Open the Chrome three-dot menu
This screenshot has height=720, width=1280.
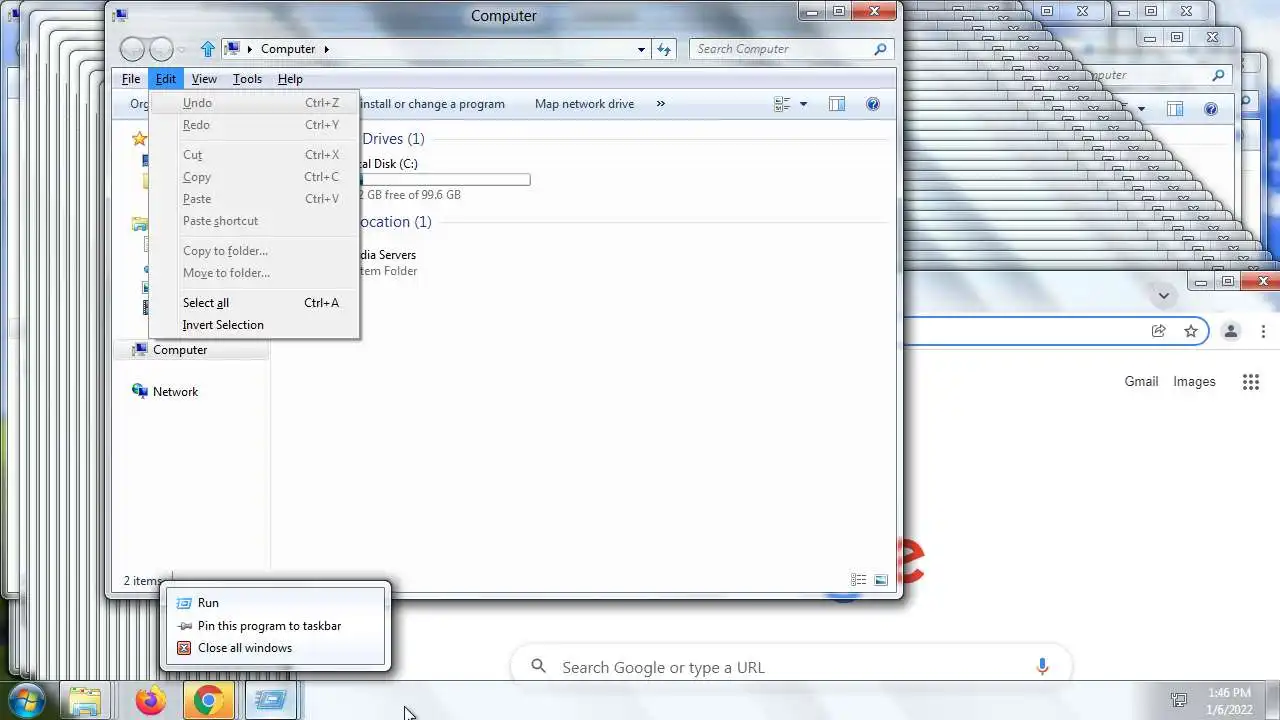1264,331
